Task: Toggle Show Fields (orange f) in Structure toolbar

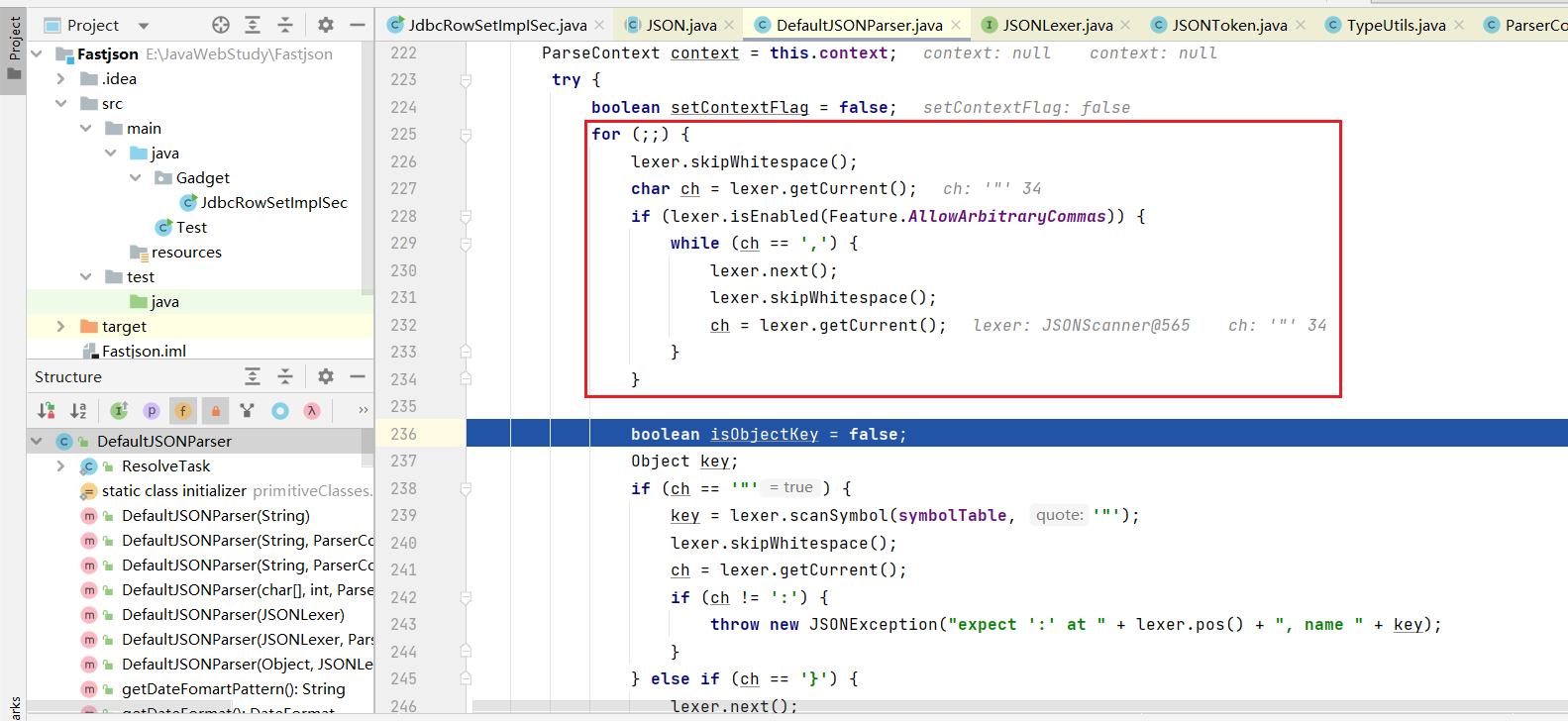Action: pos(183,410)
